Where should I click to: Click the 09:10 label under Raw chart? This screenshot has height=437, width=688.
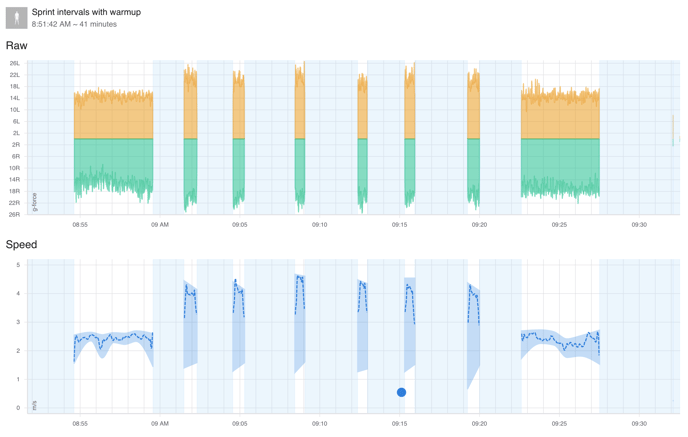pos(319,225)
